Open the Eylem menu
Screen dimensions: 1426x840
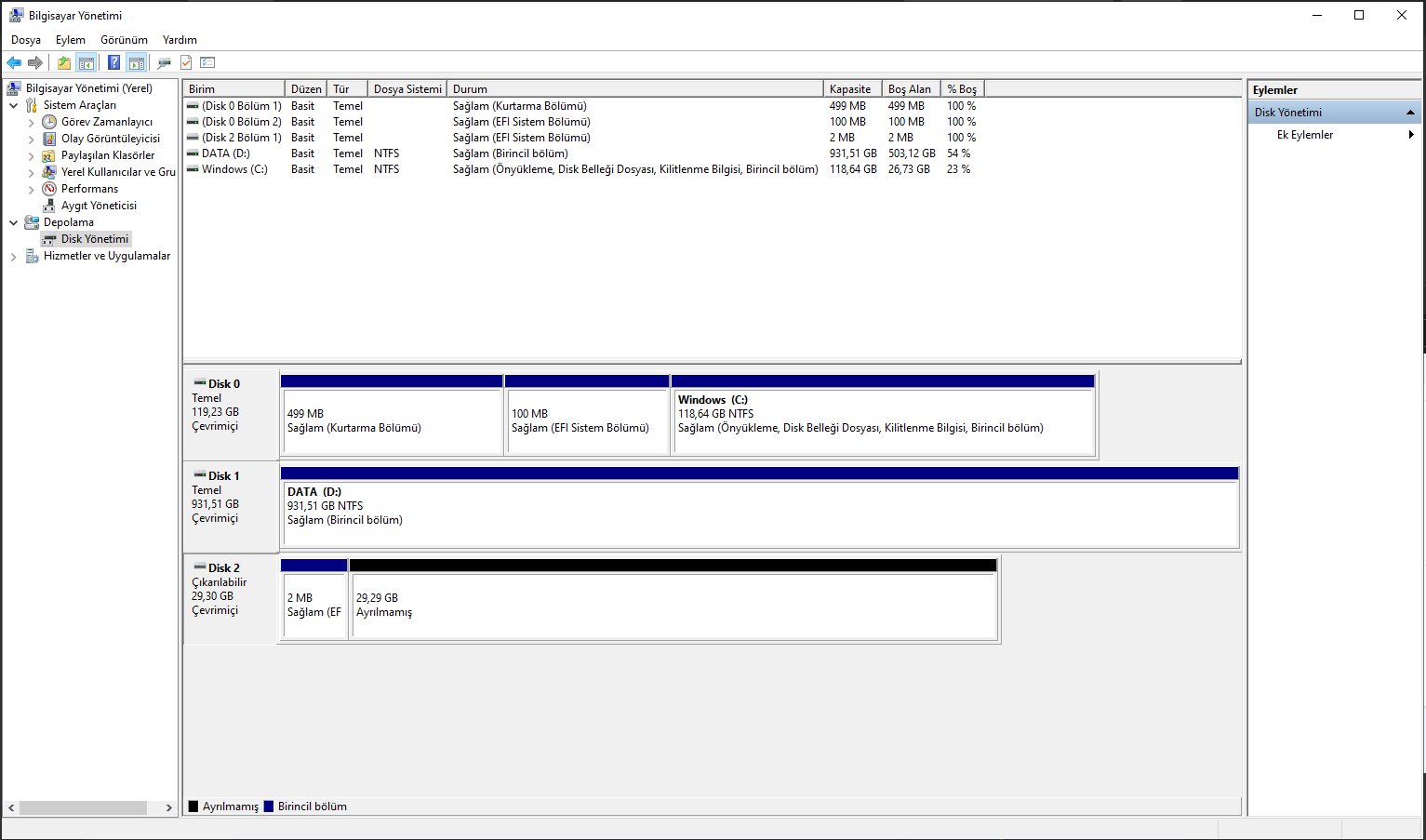(71, 40)
